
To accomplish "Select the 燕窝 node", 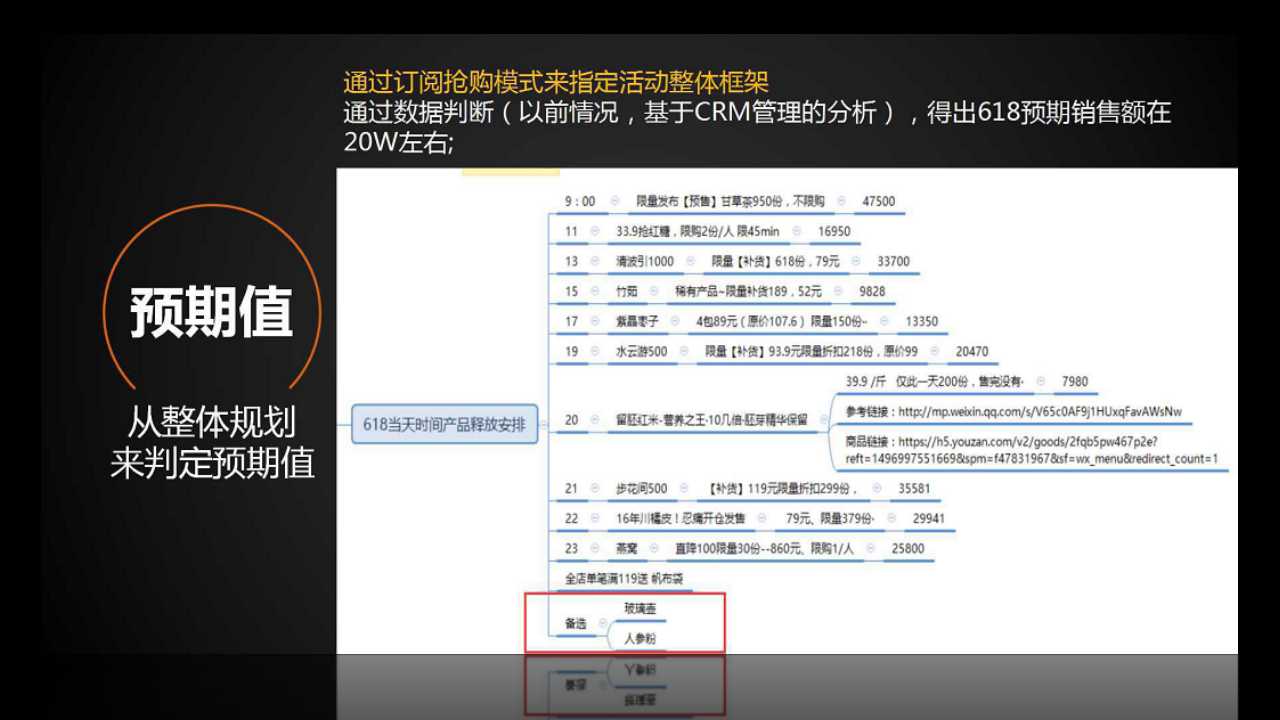I will (628, 549).
